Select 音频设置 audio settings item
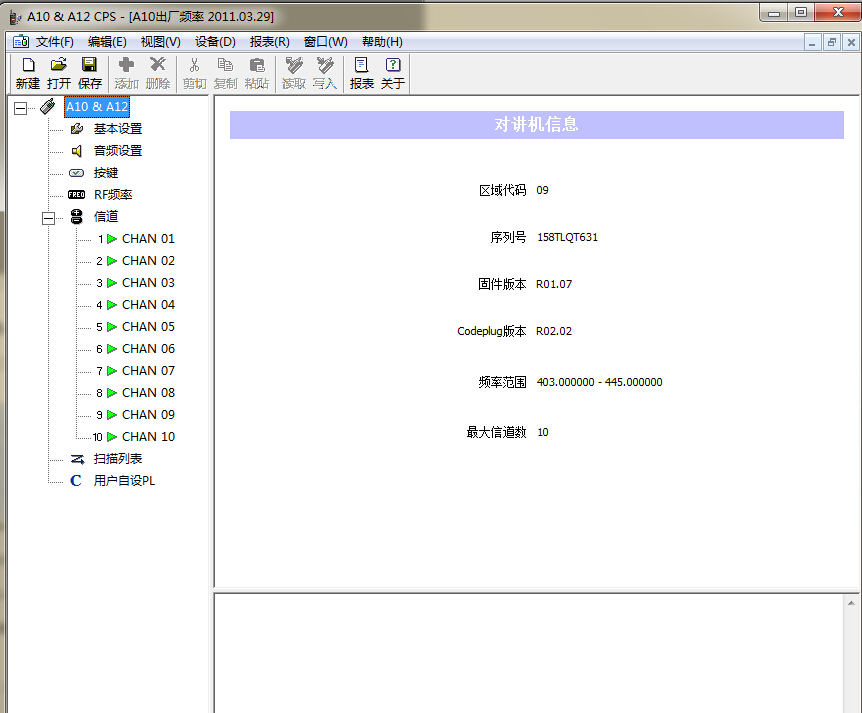Image resolution: width=862 pixels, height=713 pixels. [118, 151]
